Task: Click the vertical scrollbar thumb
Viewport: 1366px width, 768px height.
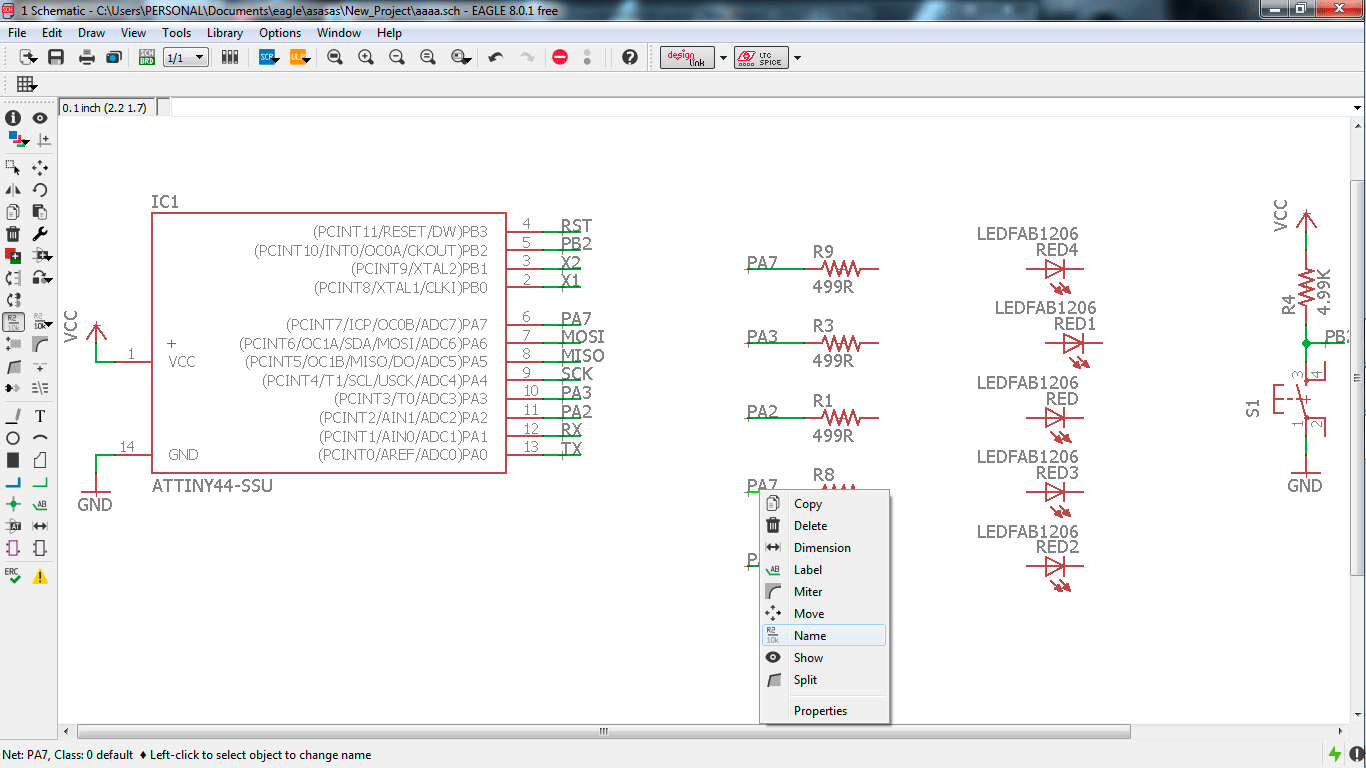Action: [1357, 377]
